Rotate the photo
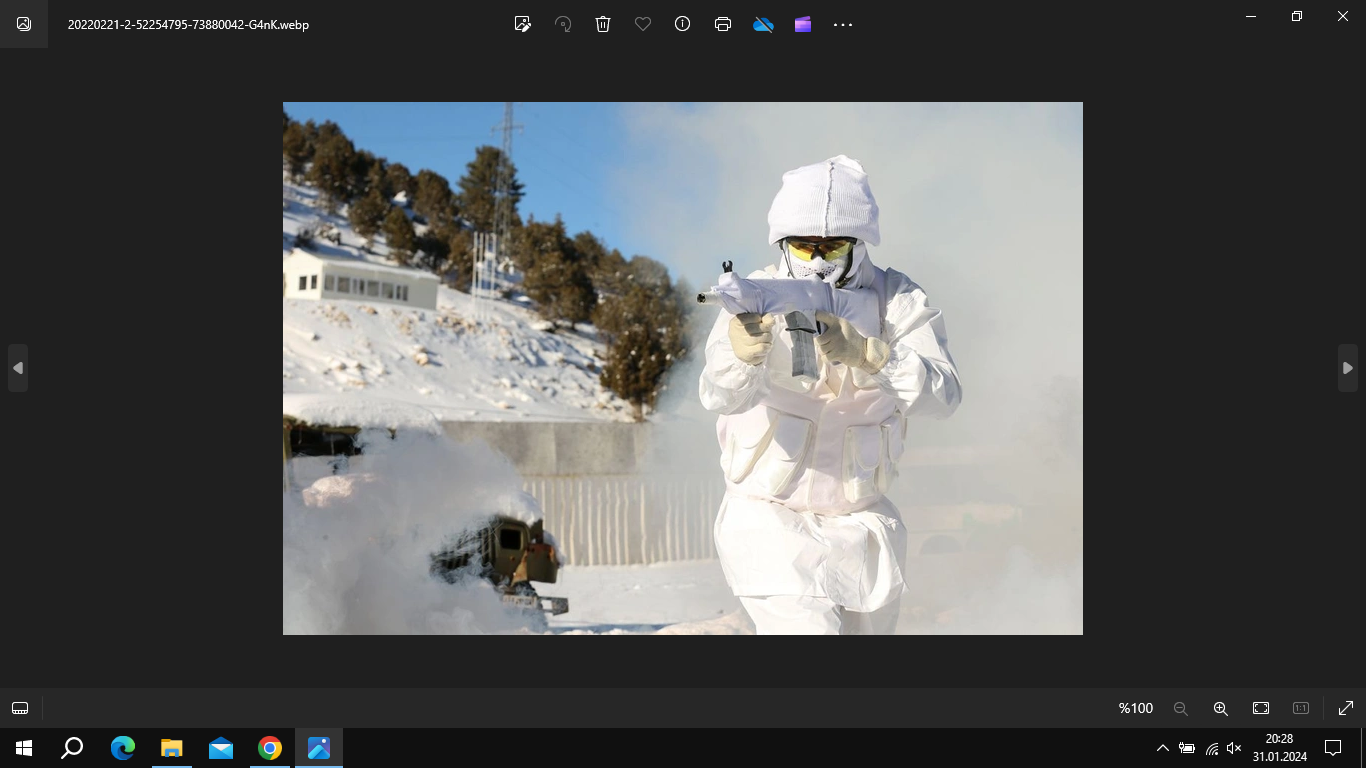 click(563, 24)
